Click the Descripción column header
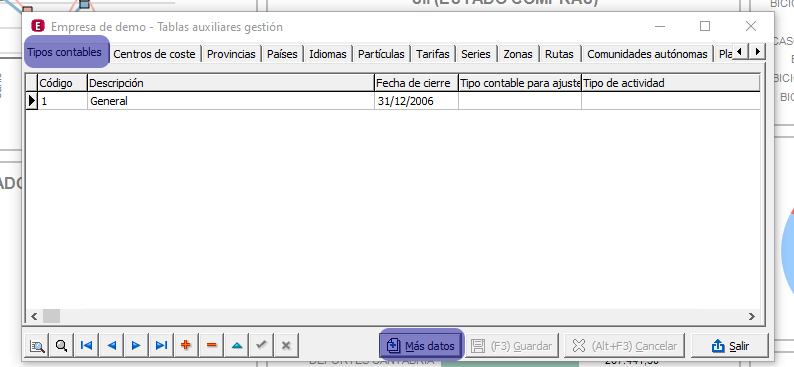Viewport: 794px width, 367px height. point(231,83)
